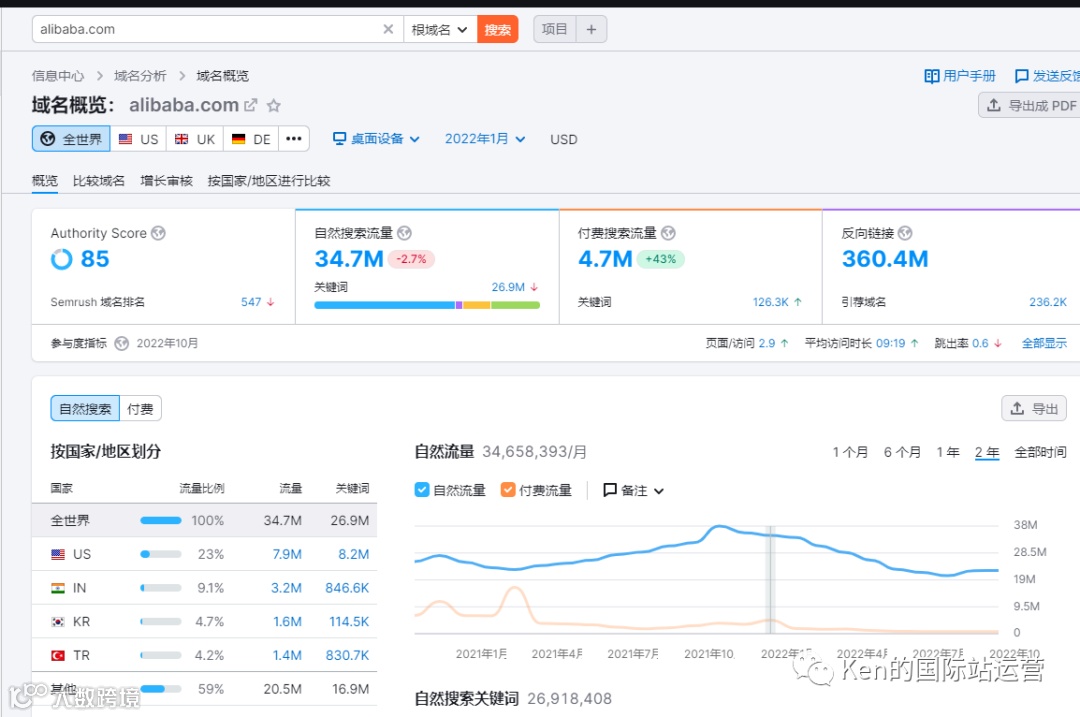This screenshot has height=717, width=1080.
Task: Select the 自然搜索 toggle
Action: [x=85, y=408]
